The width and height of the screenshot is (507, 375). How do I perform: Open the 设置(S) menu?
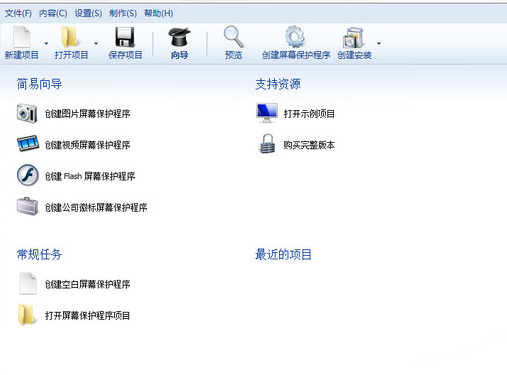[88, 13]
